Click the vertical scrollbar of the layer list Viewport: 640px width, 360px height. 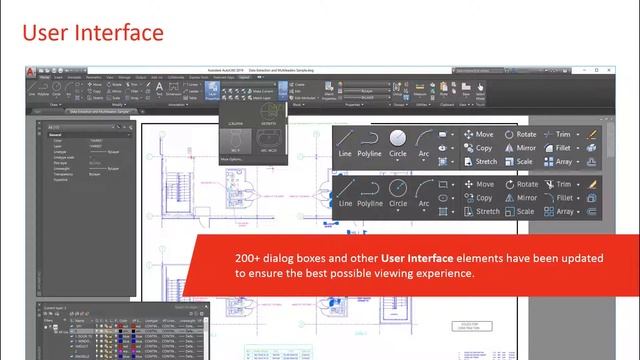point(206,339)
